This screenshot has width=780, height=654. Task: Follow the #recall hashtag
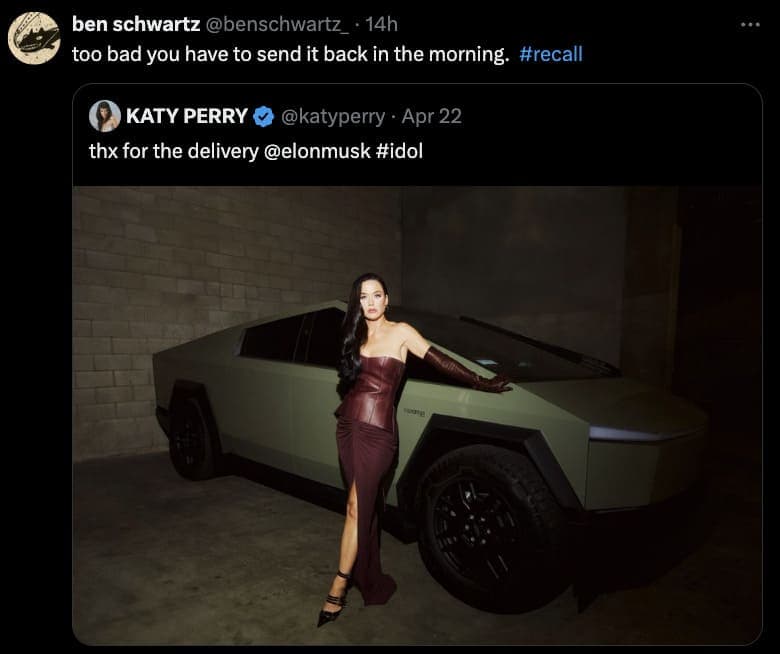click(x=551, y=54)
